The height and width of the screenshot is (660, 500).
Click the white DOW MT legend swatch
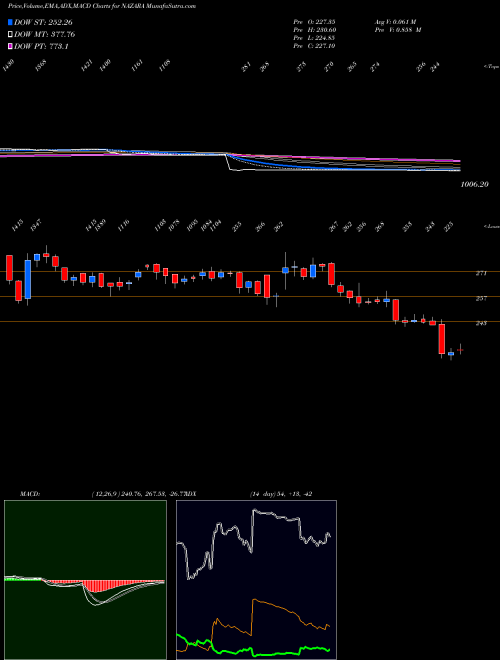click(10, 35)
